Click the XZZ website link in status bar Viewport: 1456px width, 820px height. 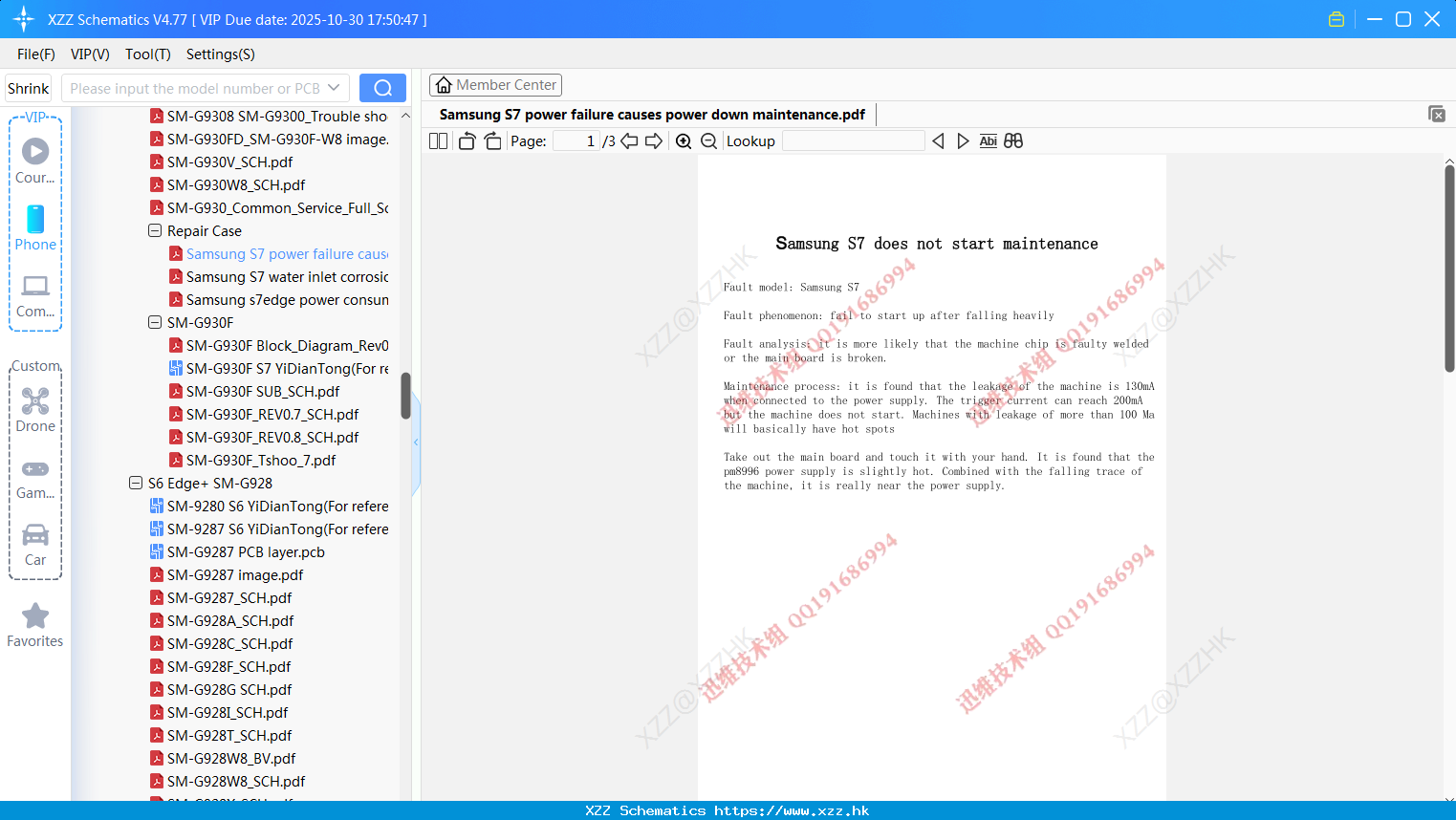792,810
